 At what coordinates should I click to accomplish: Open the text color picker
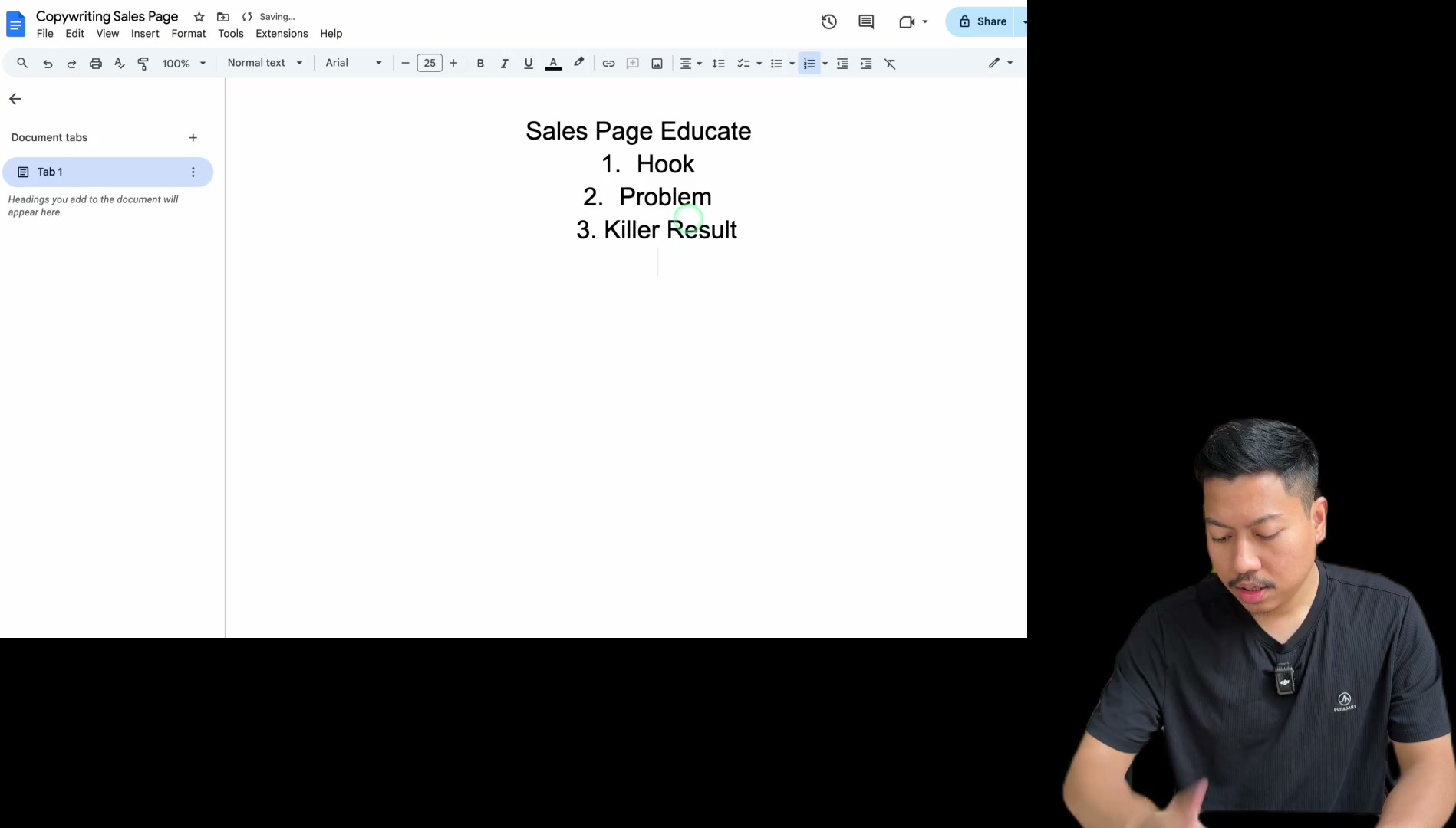click(x=553, y=63)
